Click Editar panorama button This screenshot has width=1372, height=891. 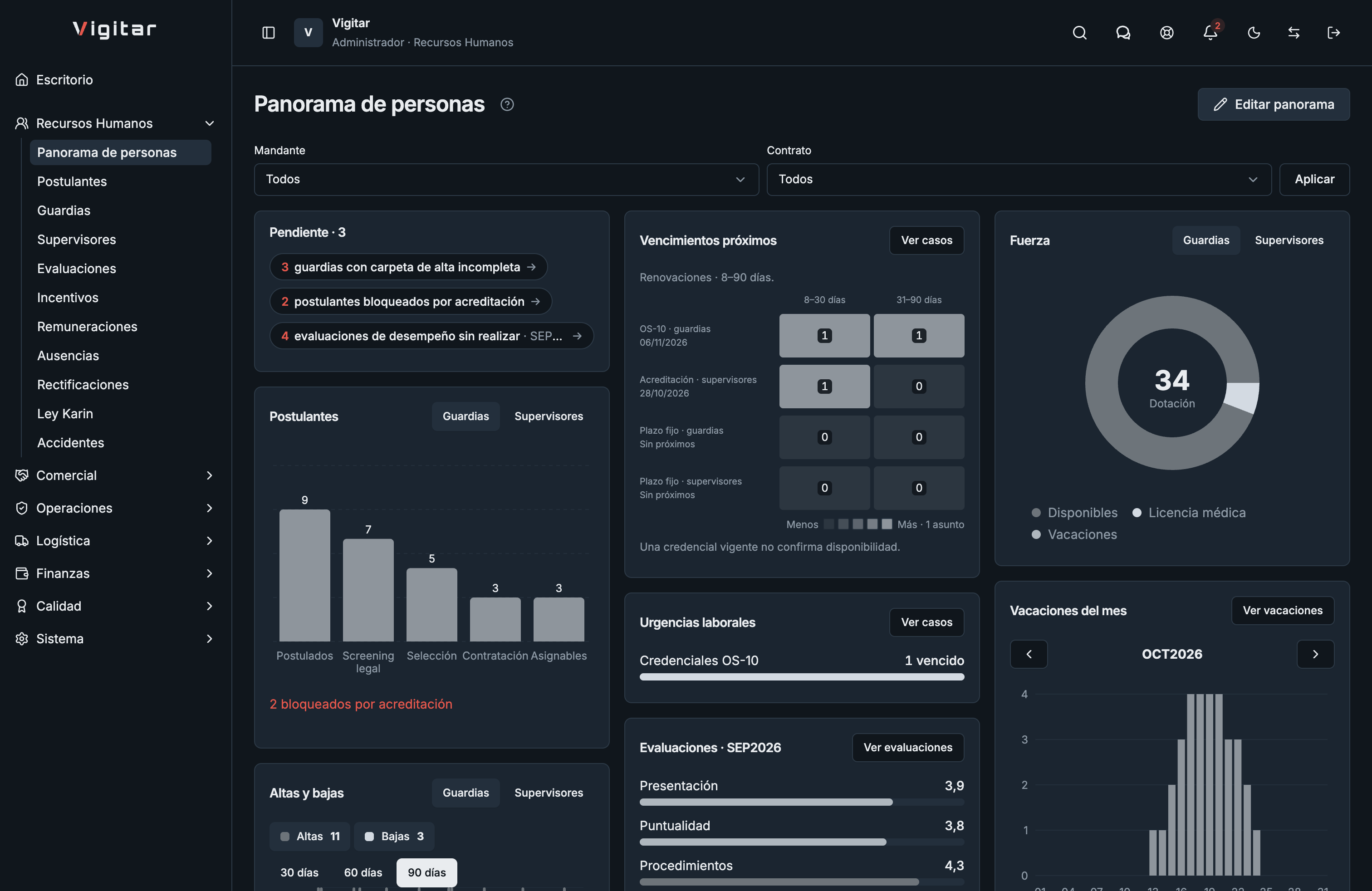click(1274, 104)
